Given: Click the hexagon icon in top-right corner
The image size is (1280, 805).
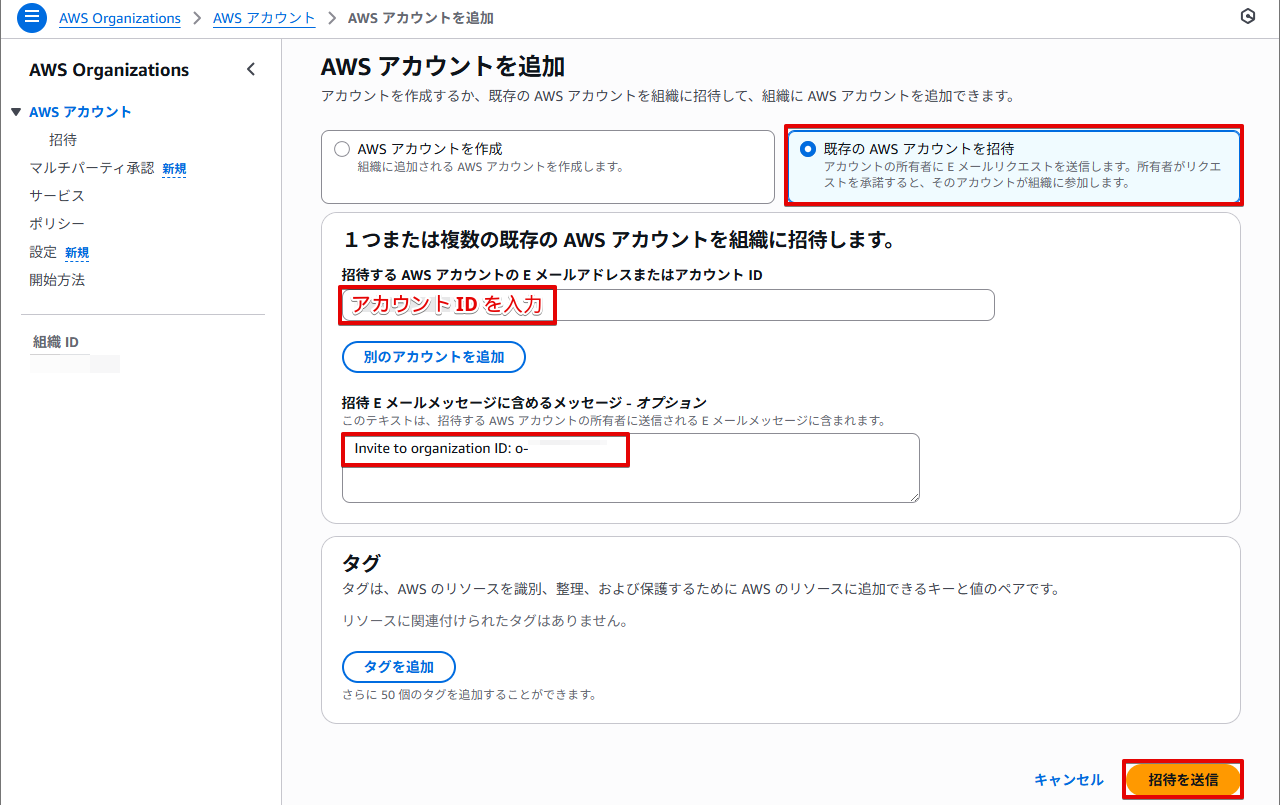Looking at the screenshot, I should (x=1247, y=17).
